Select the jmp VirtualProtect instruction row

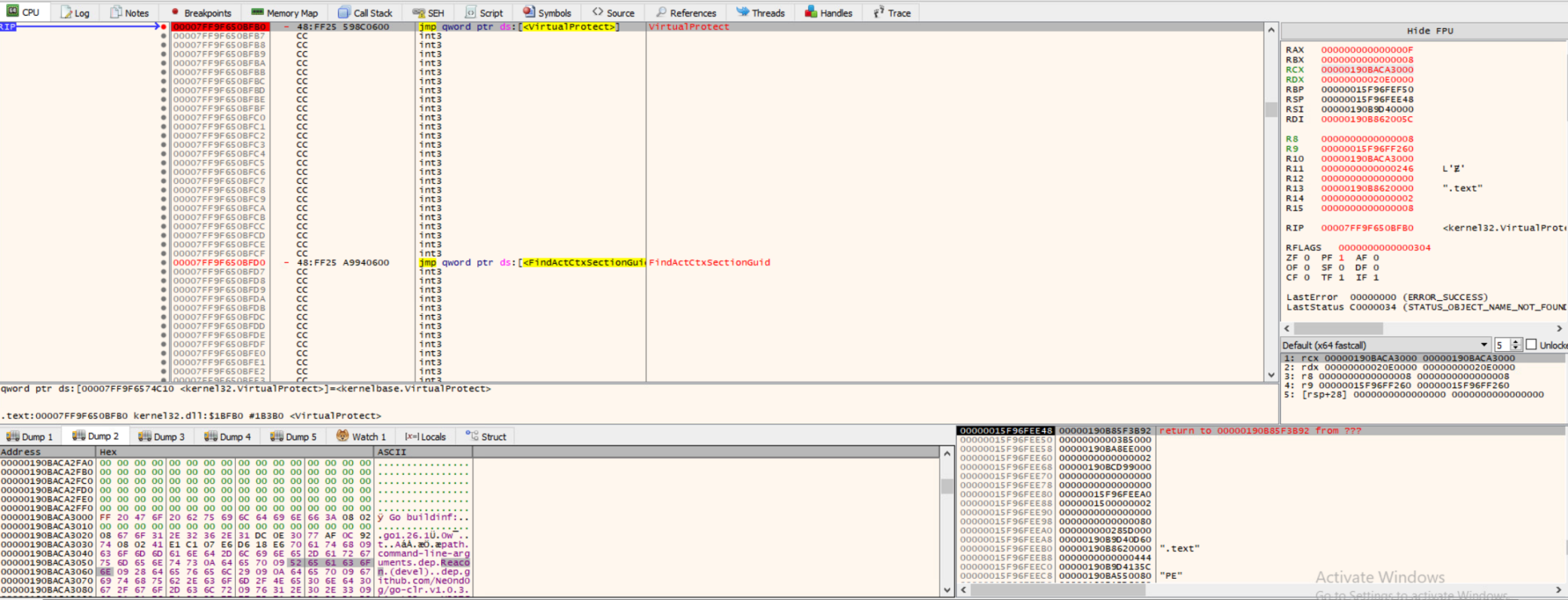[716, 27]
